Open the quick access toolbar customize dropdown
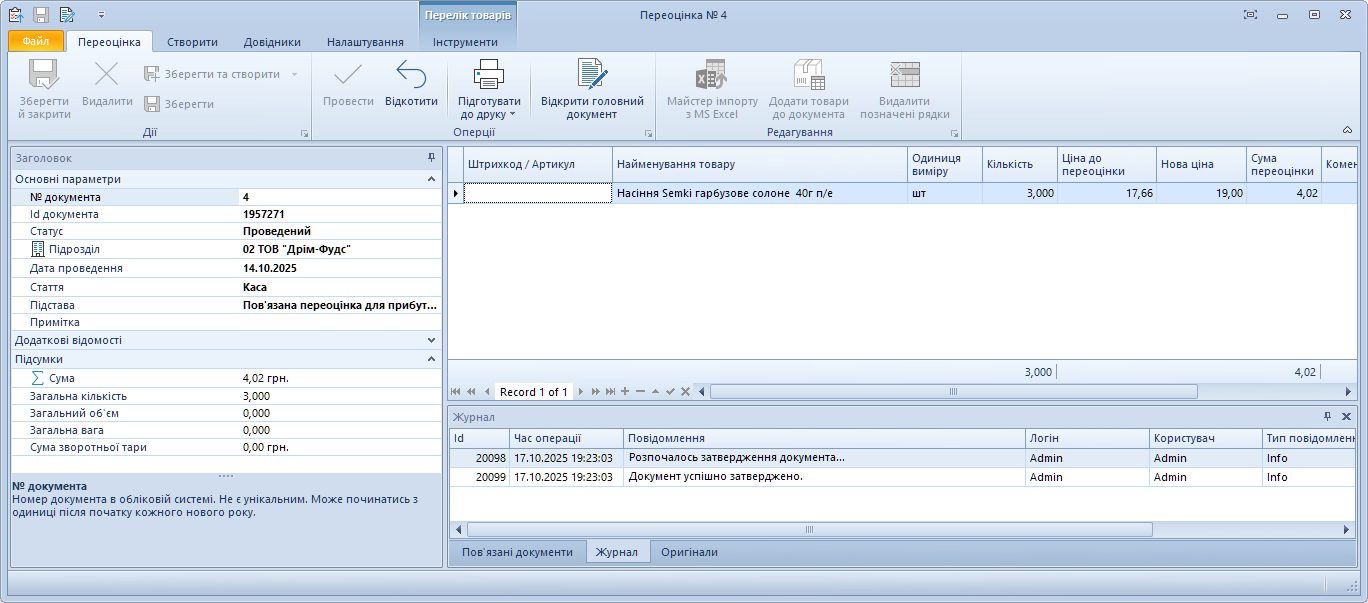1368x603 pixels. coord(101,16)
